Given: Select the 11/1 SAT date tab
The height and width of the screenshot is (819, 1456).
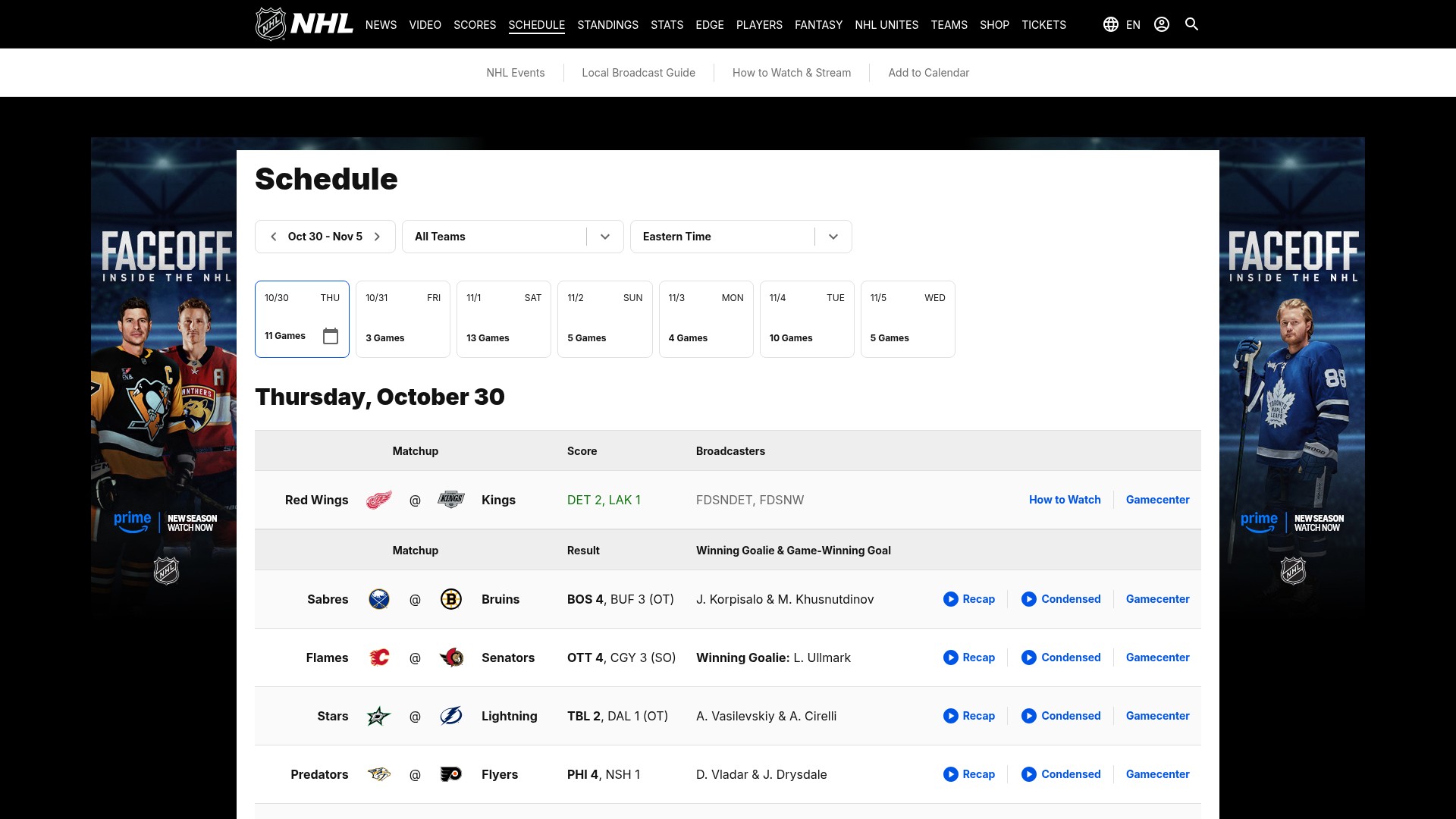Looking at the screenshot, I should click(x=504, y=319).
